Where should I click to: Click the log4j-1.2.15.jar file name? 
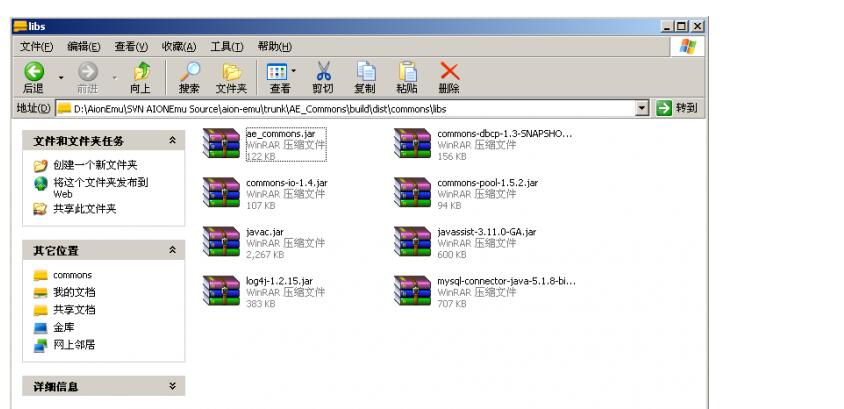tap(279, 281)
